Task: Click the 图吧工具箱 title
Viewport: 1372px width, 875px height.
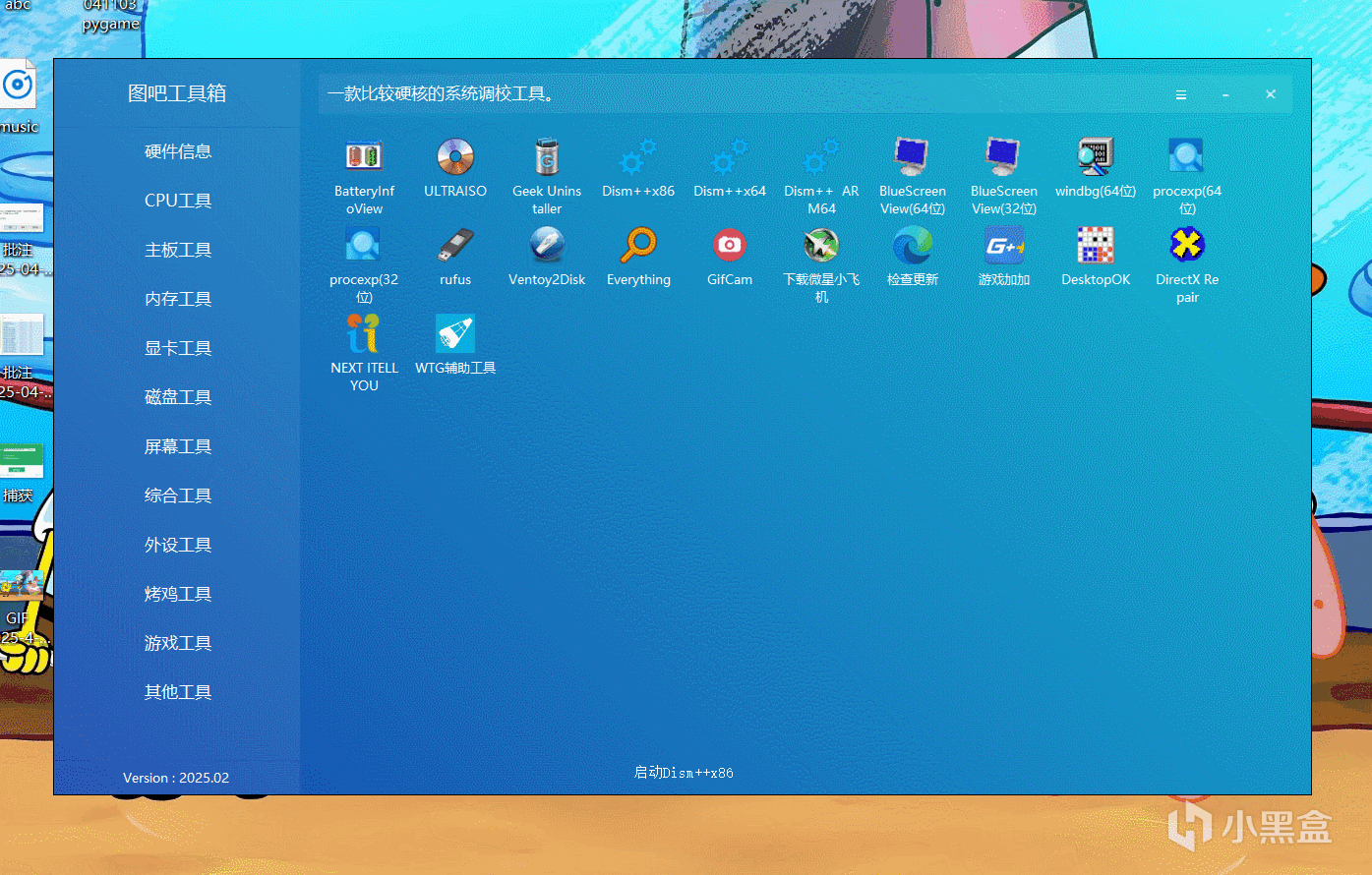Action: click(177, 93)
